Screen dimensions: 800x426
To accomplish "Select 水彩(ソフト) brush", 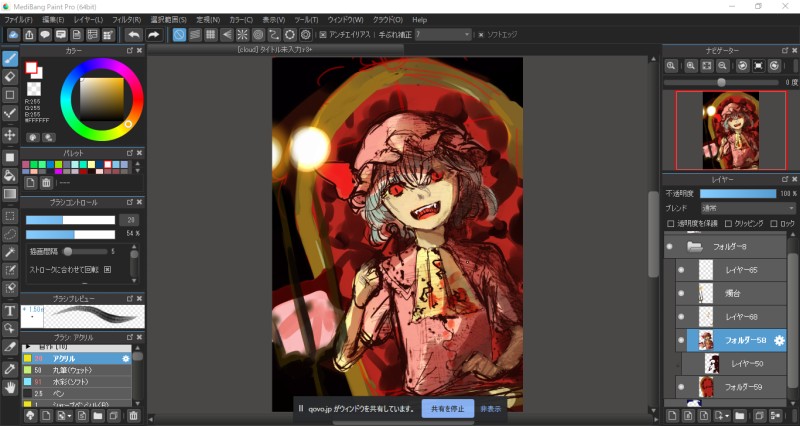I will point(77,382).
